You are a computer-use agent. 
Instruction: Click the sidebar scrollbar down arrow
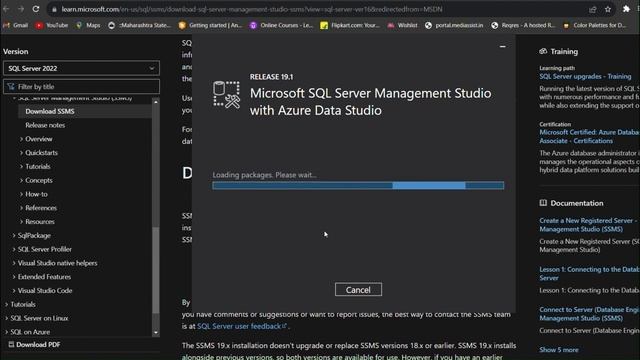click(156, 333)
